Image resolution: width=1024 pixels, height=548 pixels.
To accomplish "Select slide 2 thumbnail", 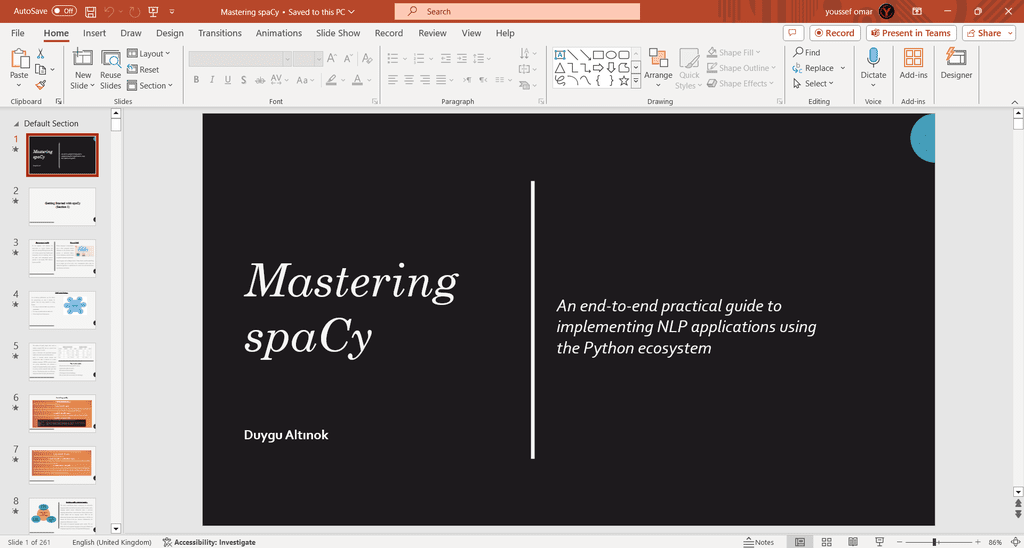I will tap(62, 206).
